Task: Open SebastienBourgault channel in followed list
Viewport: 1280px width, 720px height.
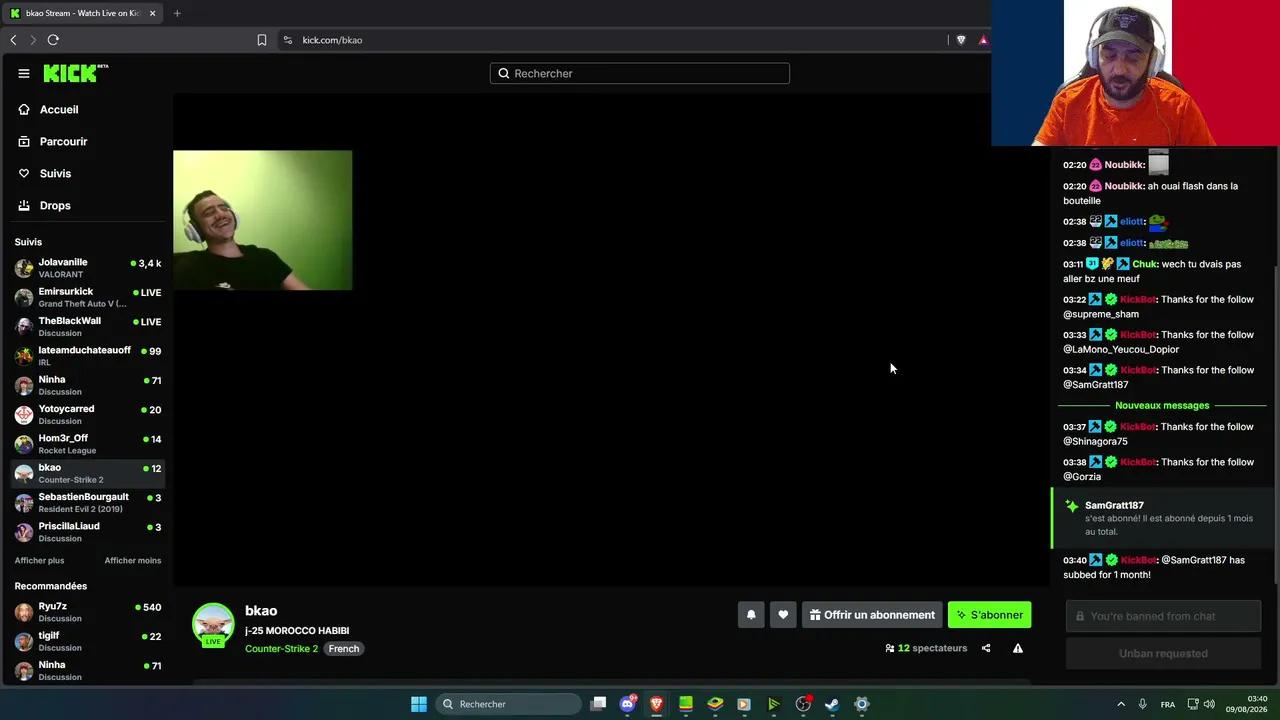Action: (88, 502)
